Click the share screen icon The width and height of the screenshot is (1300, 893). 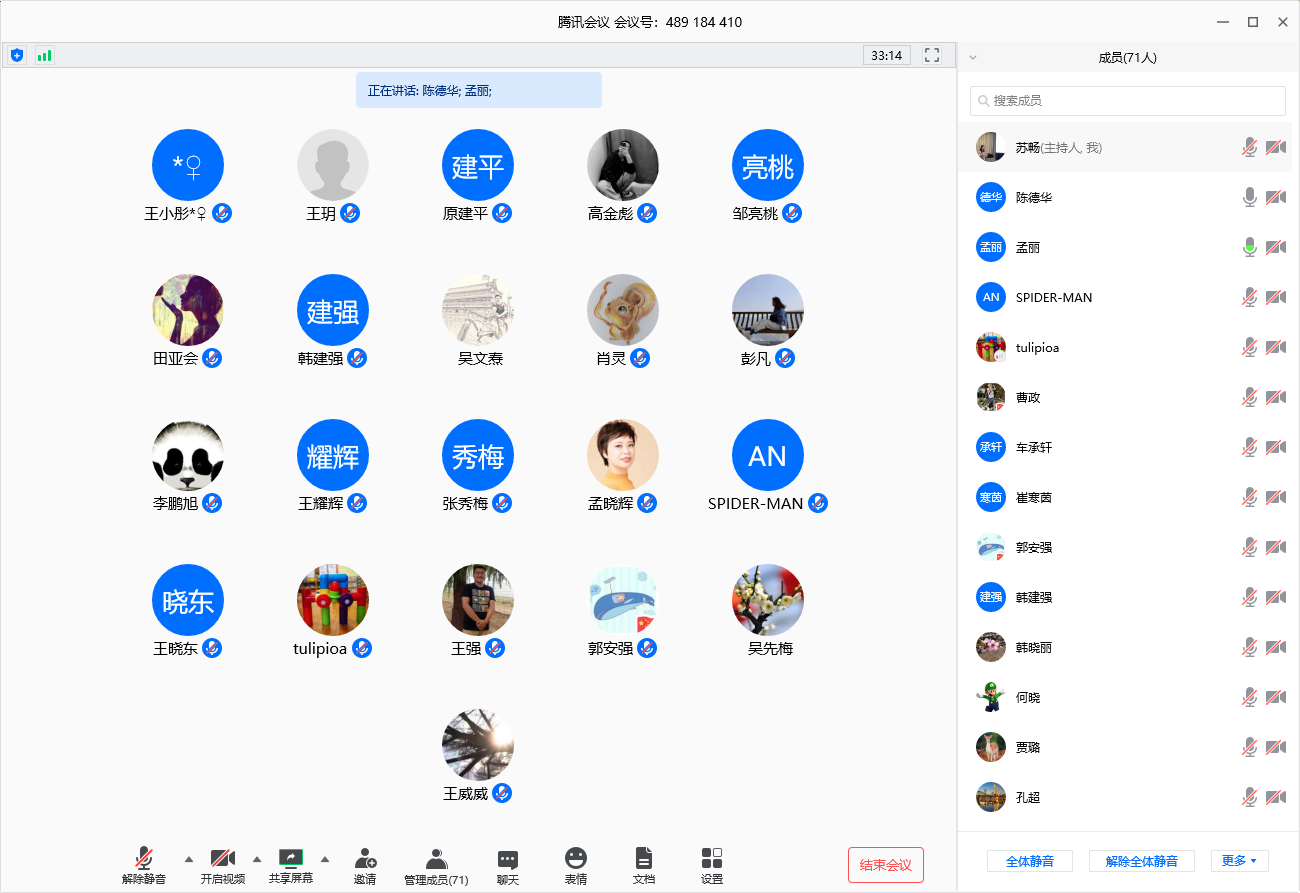[x=290, y=858]
